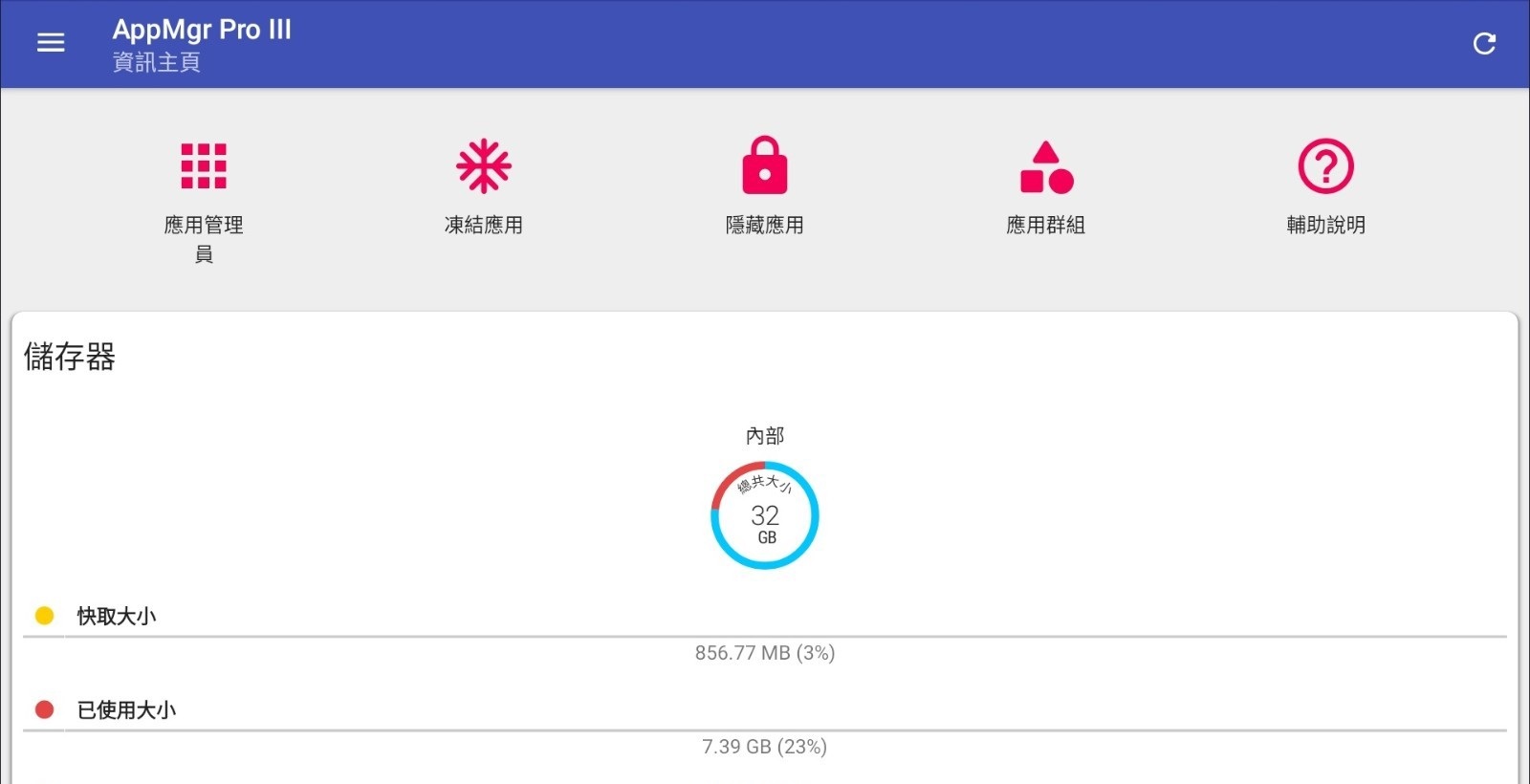The height and width of the screenshot is (784, 1530).
Task: Tap the 32 GB storage ring chart
Action: pos(765,515)
